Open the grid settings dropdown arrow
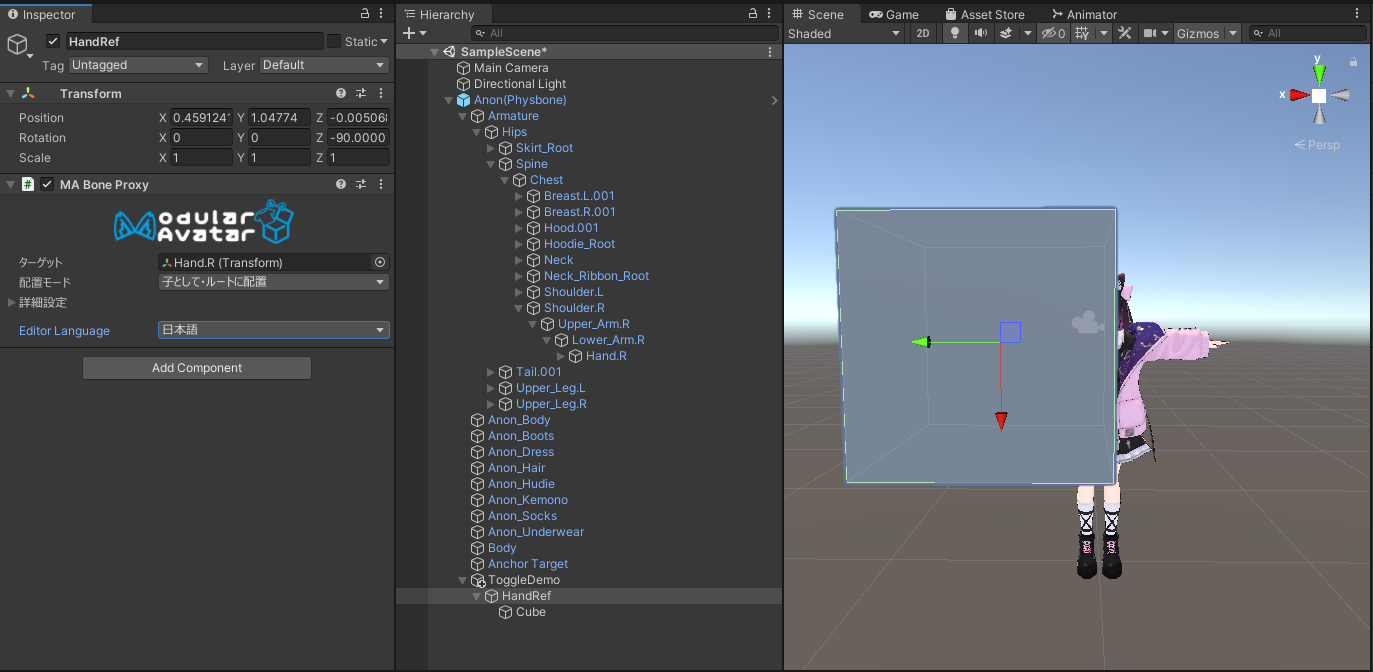Viewport: 1373px width, 672px height. (1103, 33)
